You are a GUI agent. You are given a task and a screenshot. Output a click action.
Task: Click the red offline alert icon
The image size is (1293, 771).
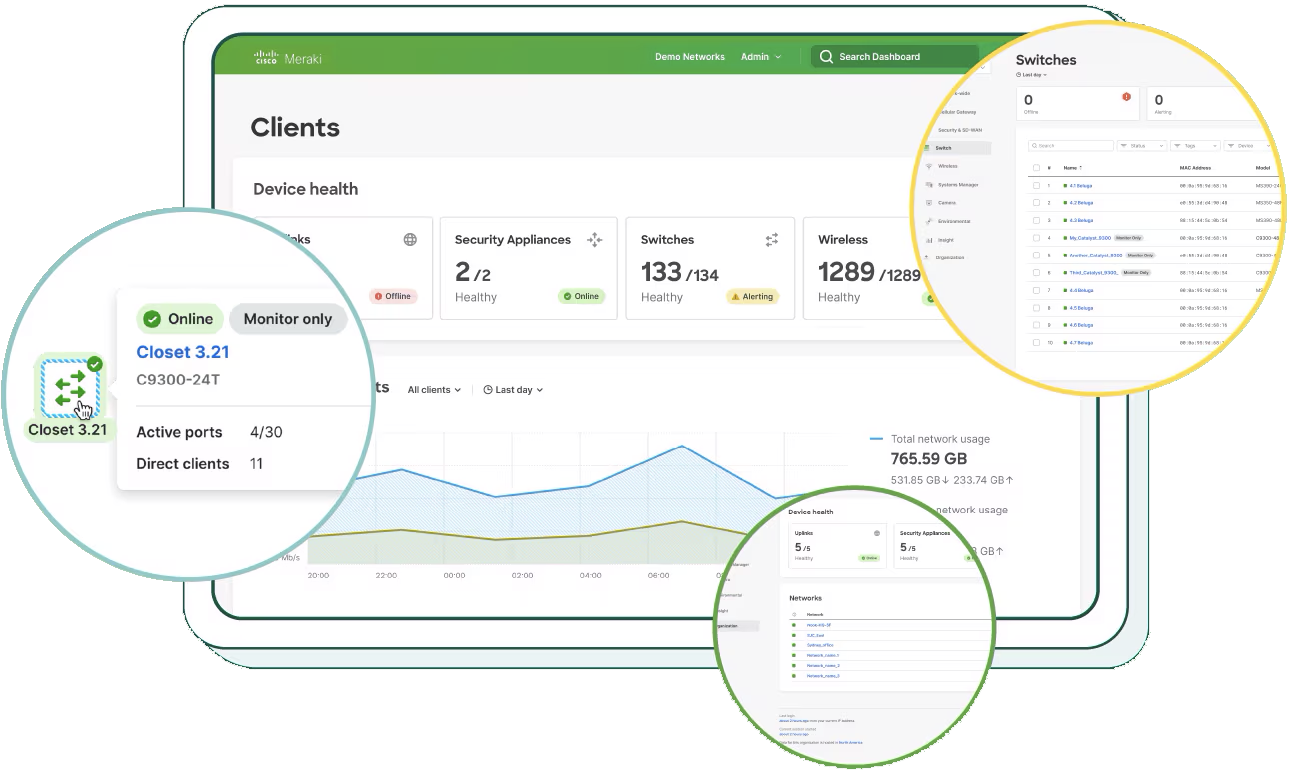point(1126,97)
